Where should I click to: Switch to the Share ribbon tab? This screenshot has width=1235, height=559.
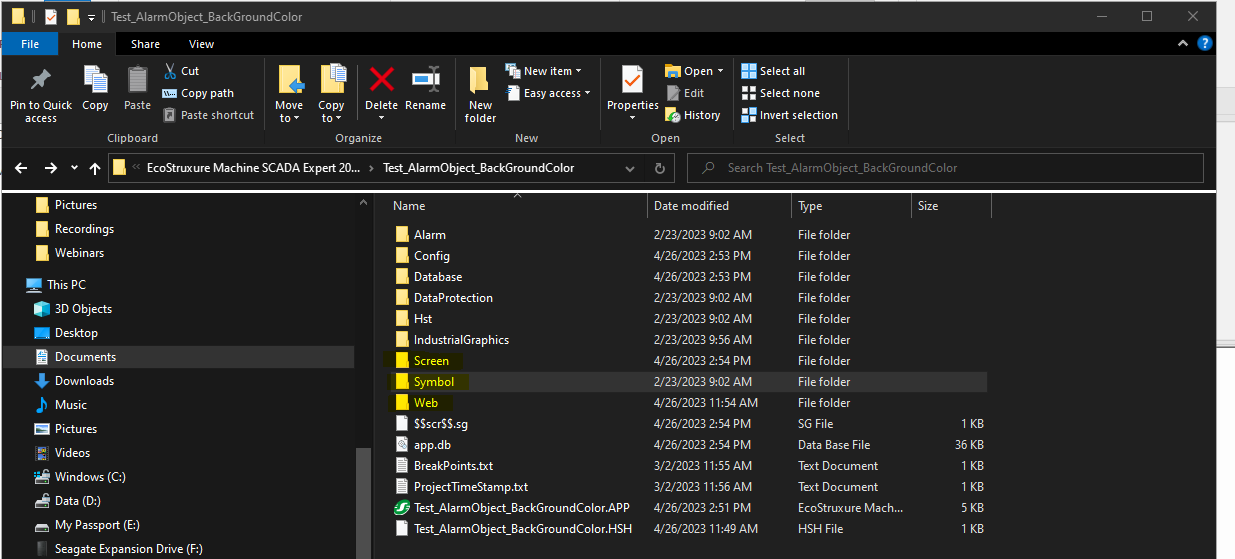(145, 44)
